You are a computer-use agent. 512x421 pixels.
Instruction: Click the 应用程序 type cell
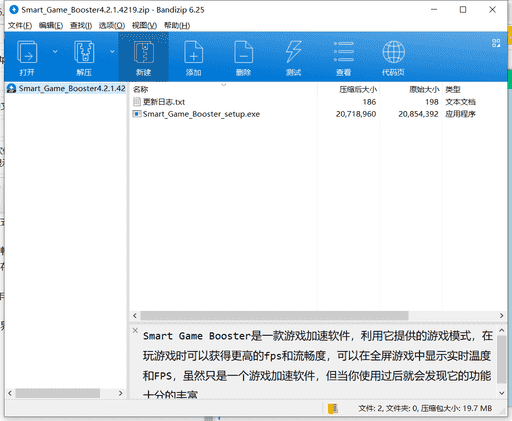coord(460,114)
